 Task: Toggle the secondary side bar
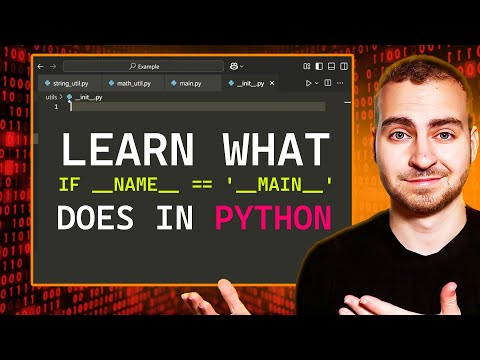click(344, 66)
